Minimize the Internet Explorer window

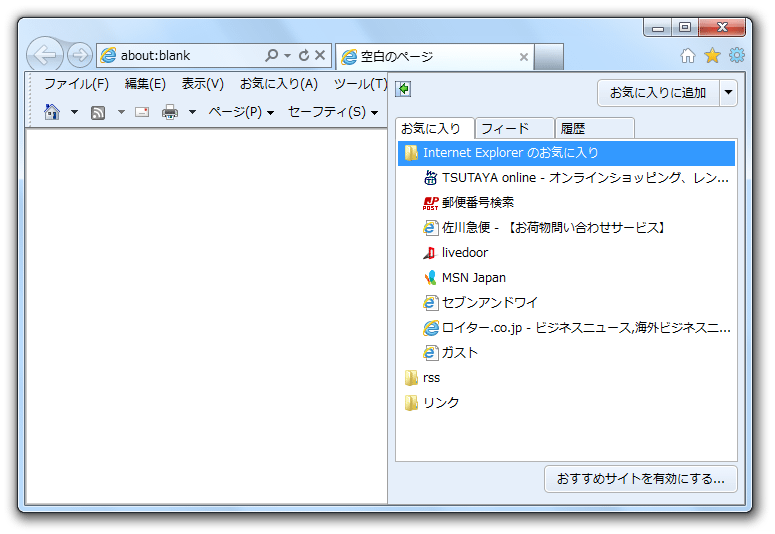click(657, 28)
